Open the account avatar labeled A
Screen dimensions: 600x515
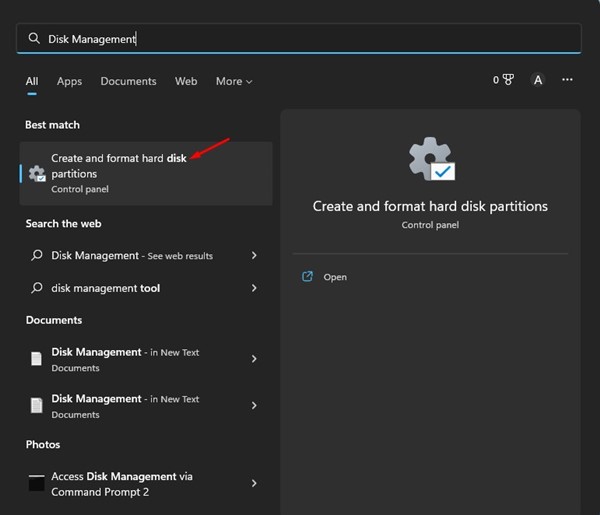537,80
